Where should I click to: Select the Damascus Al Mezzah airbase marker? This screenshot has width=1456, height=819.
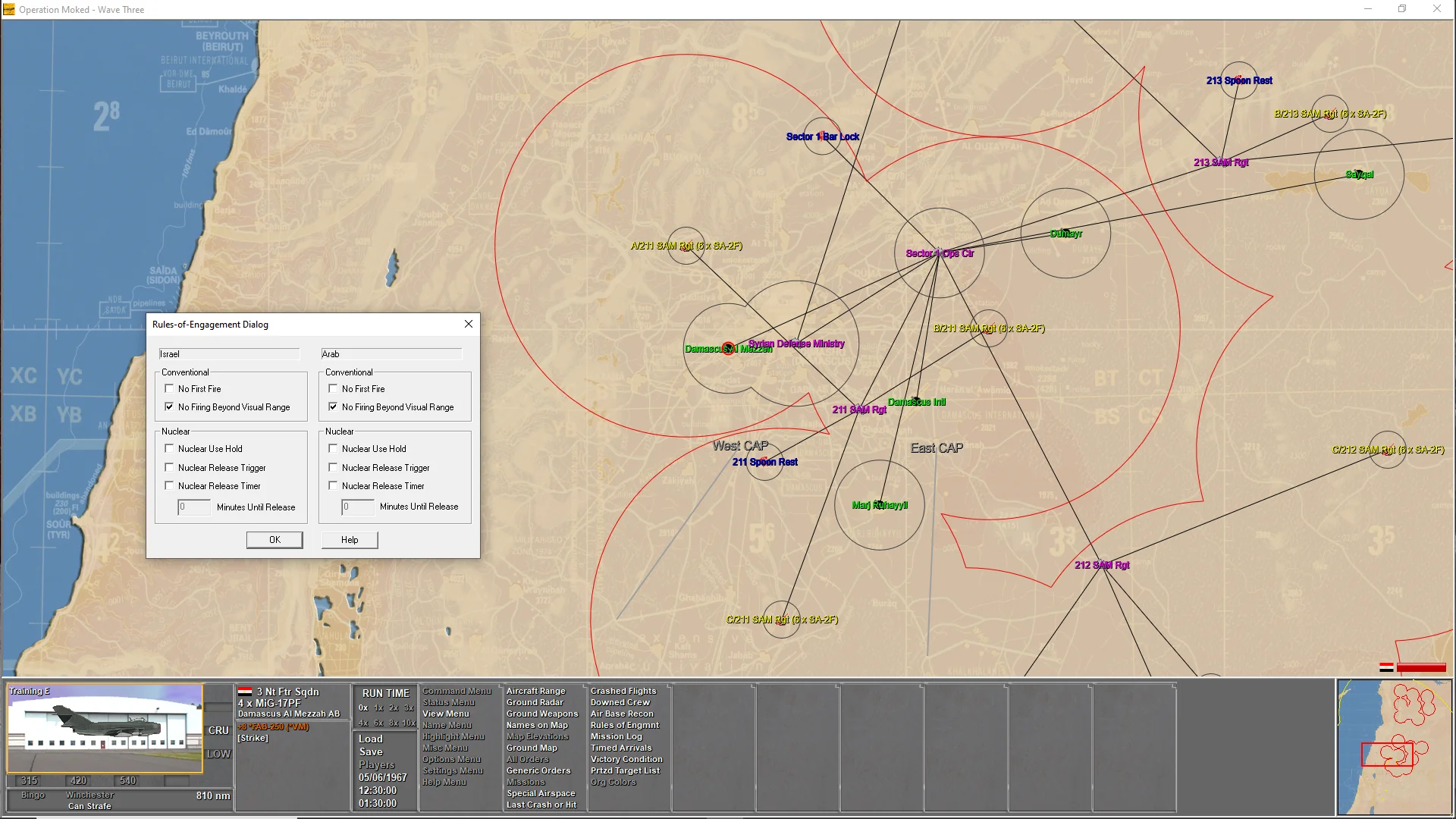click(729, 349)
